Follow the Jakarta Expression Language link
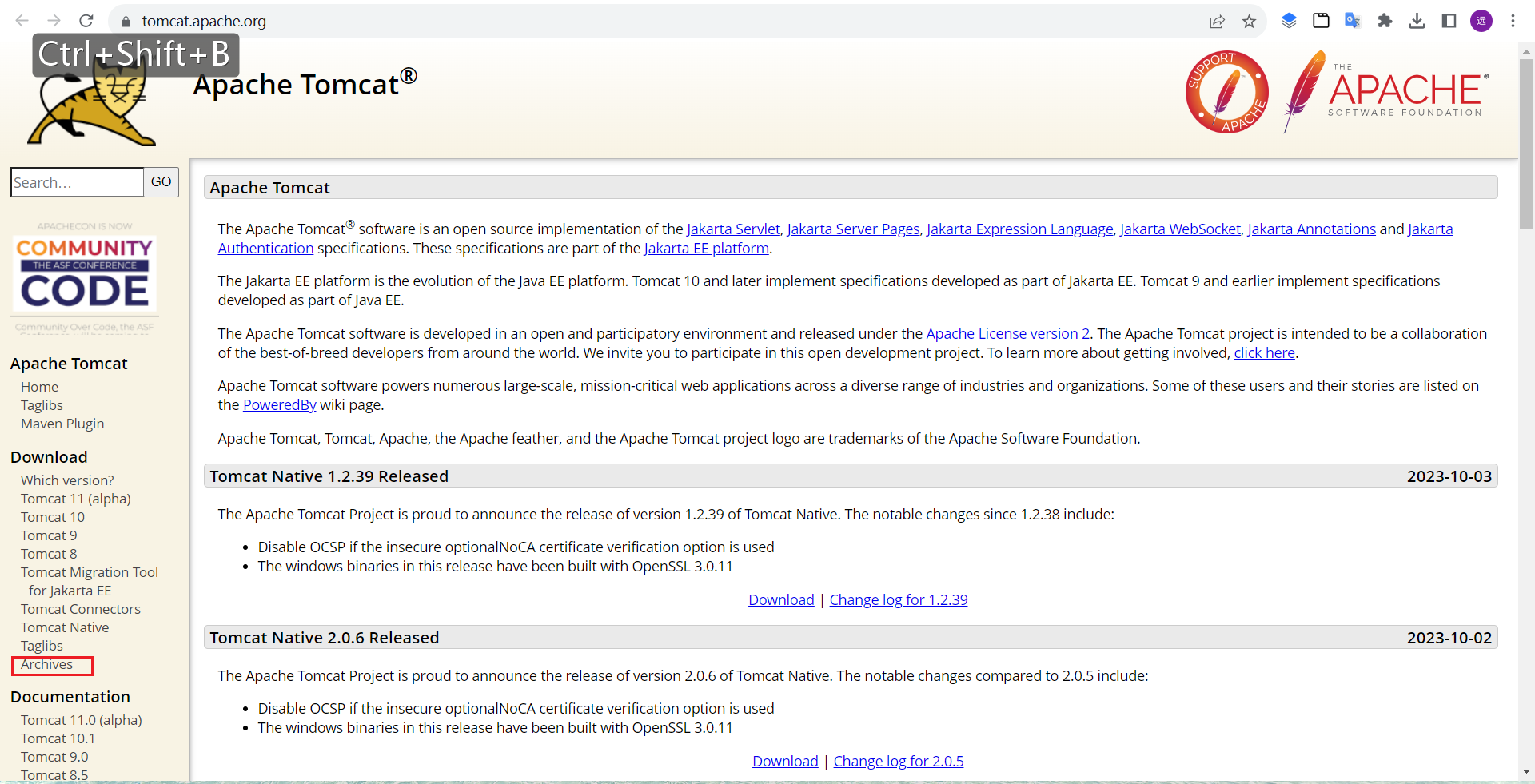The width and height of the screenshot is (1535, 784). click(1019, 229)
